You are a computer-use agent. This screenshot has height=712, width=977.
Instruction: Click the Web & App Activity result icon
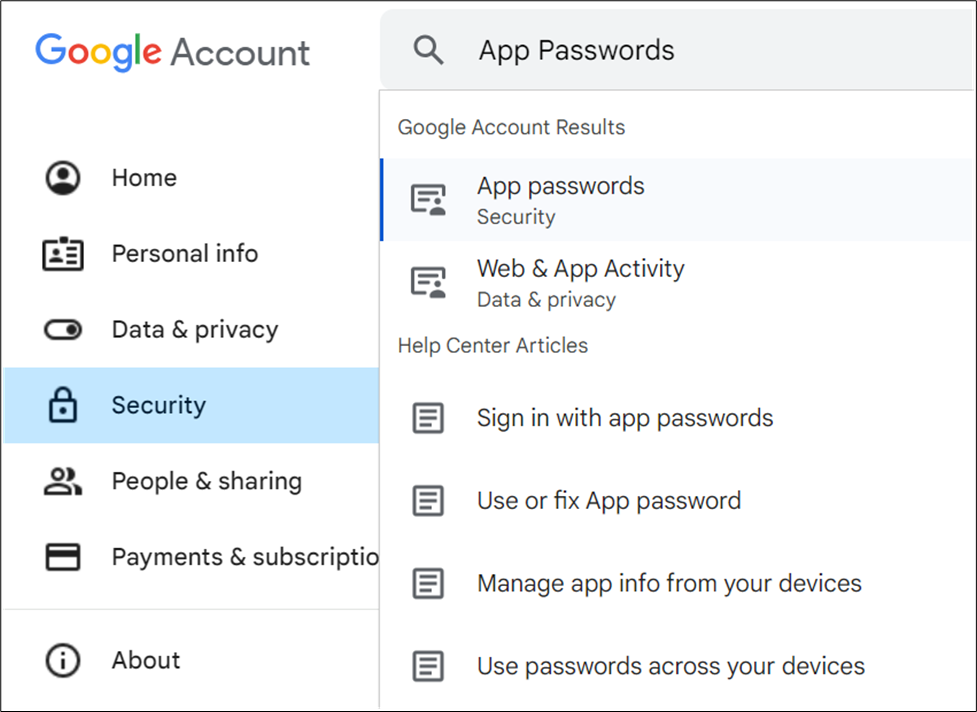(x=429, y=283)
